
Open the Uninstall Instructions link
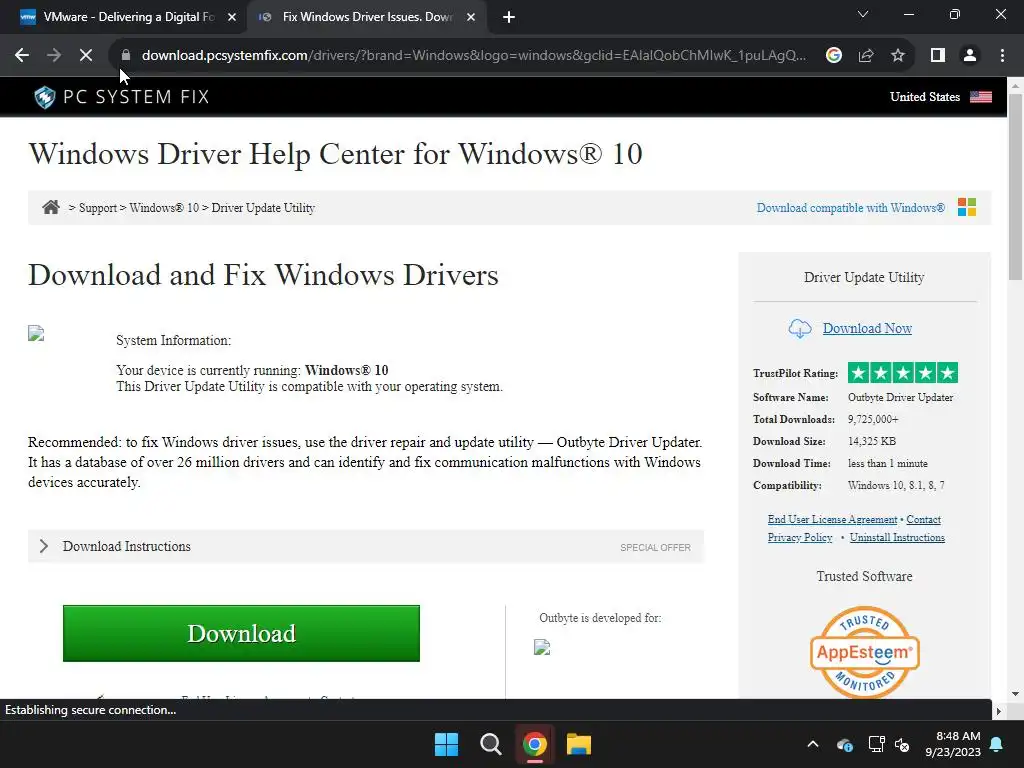(x=897, y=537)
